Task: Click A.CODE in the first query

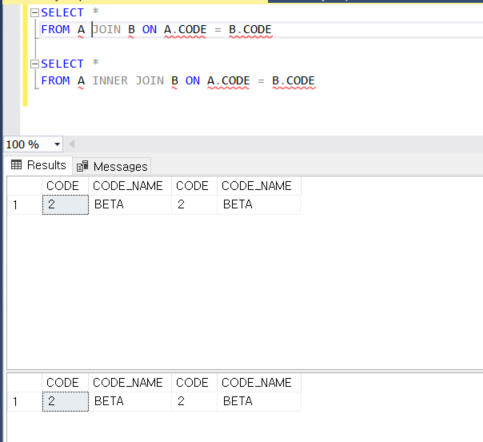Action: tap(185, 29)
